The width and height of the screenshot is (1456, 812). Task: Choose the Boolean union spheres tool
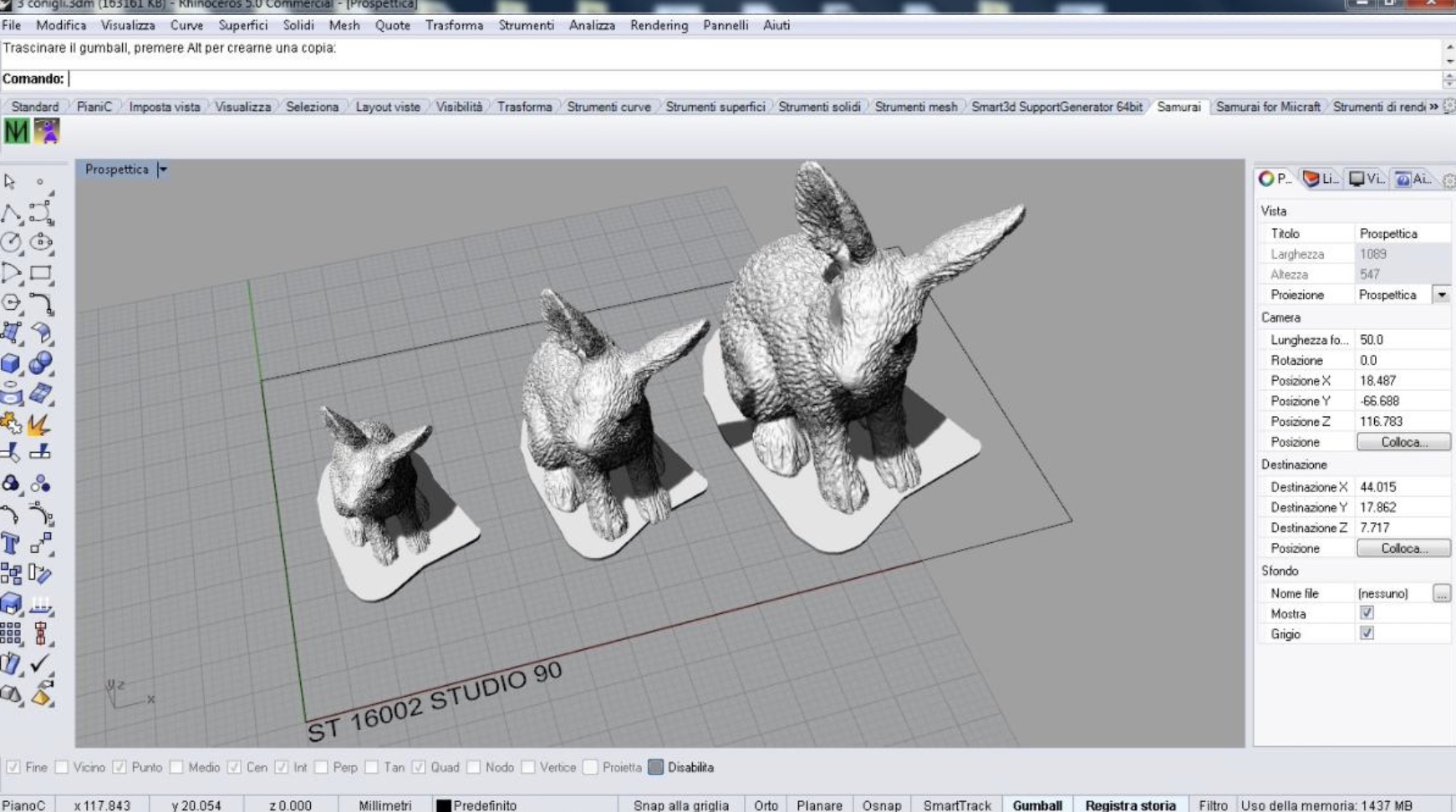point(41,363)
